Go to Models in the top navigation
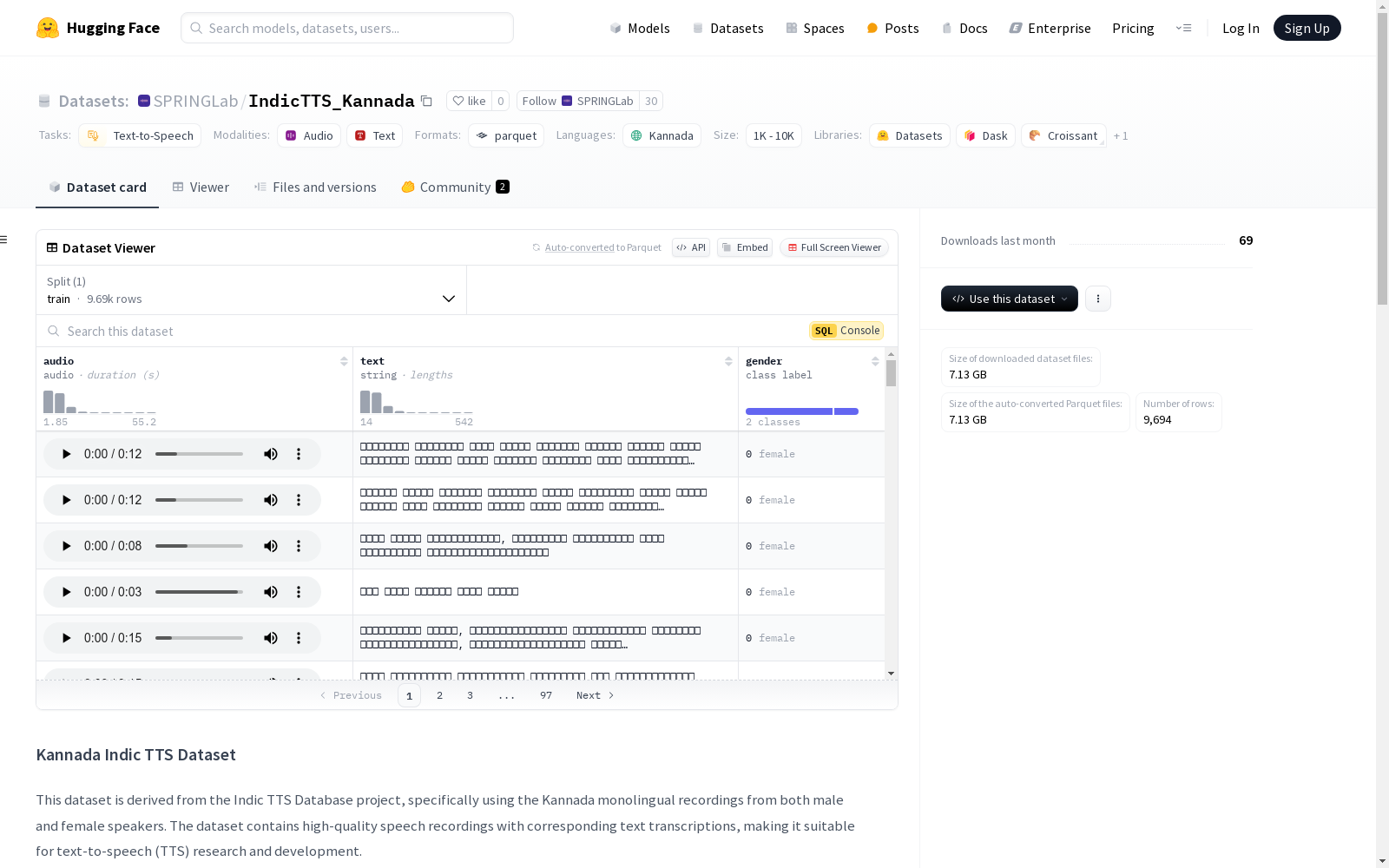 coord(640,28)
